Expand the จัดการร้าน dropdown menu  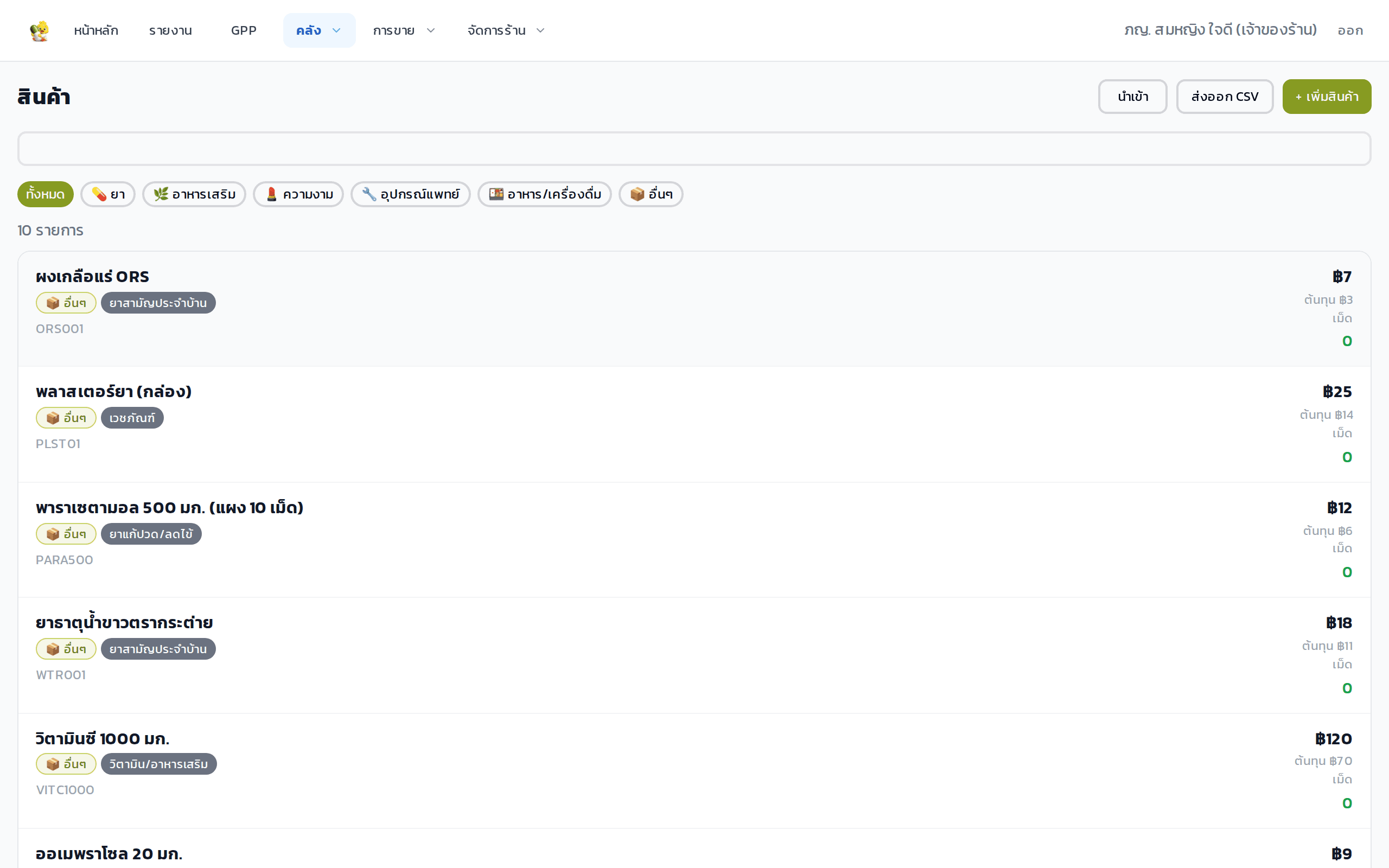click(506, 30)
